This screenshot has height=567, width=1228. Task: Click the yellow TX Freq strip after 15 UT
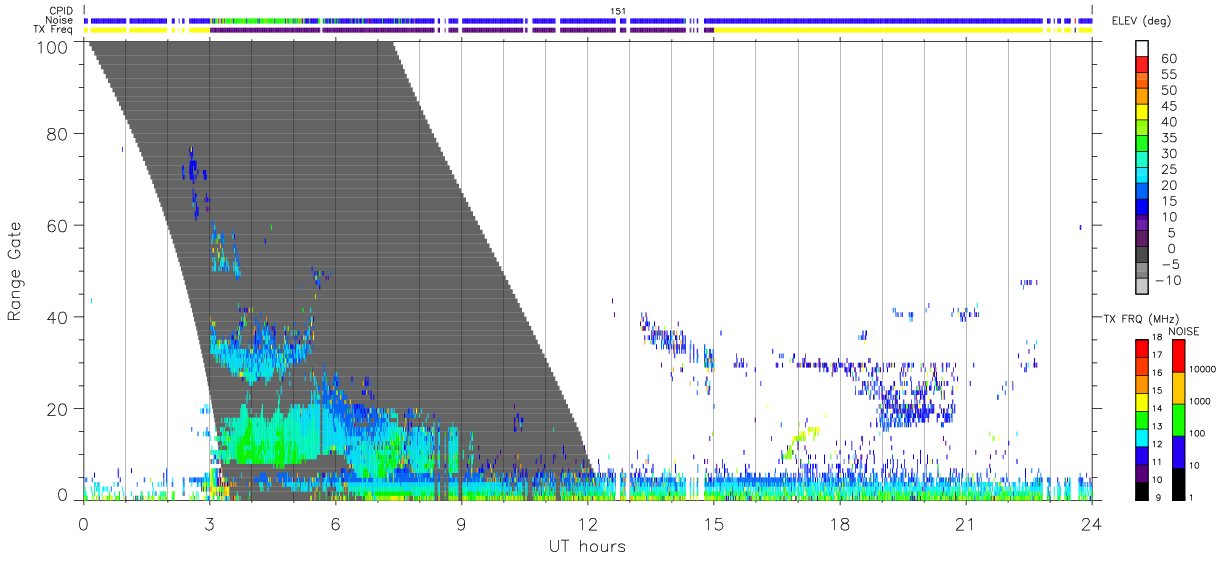pos(878,30)
